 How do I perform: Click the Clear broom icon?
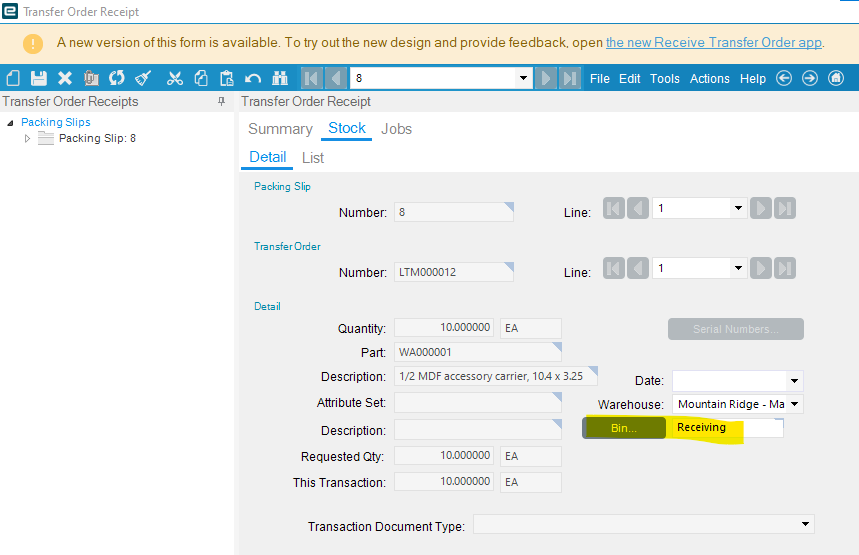143,78
